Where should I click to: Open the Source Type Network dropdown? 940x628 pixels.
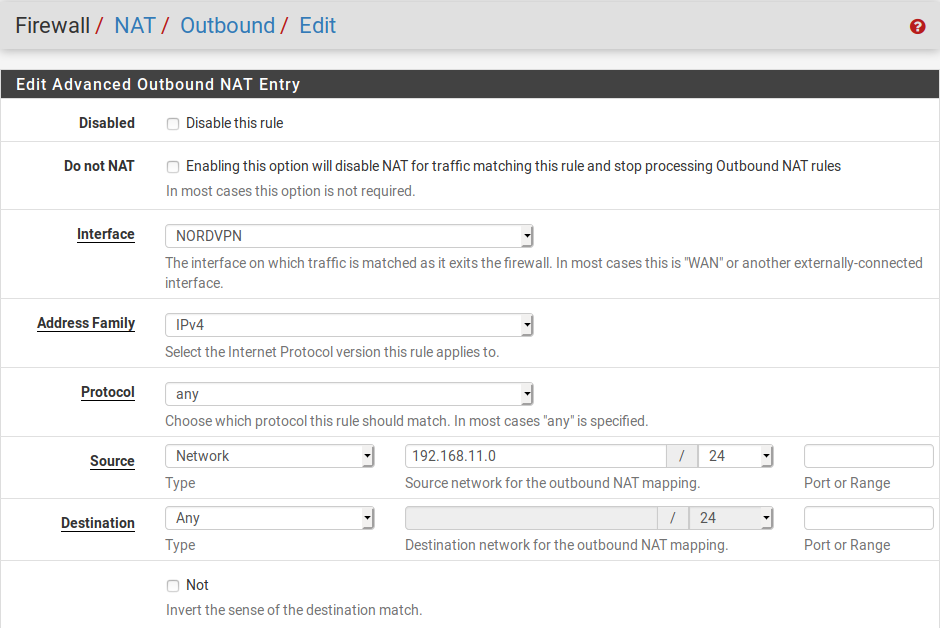pos(269,456)
